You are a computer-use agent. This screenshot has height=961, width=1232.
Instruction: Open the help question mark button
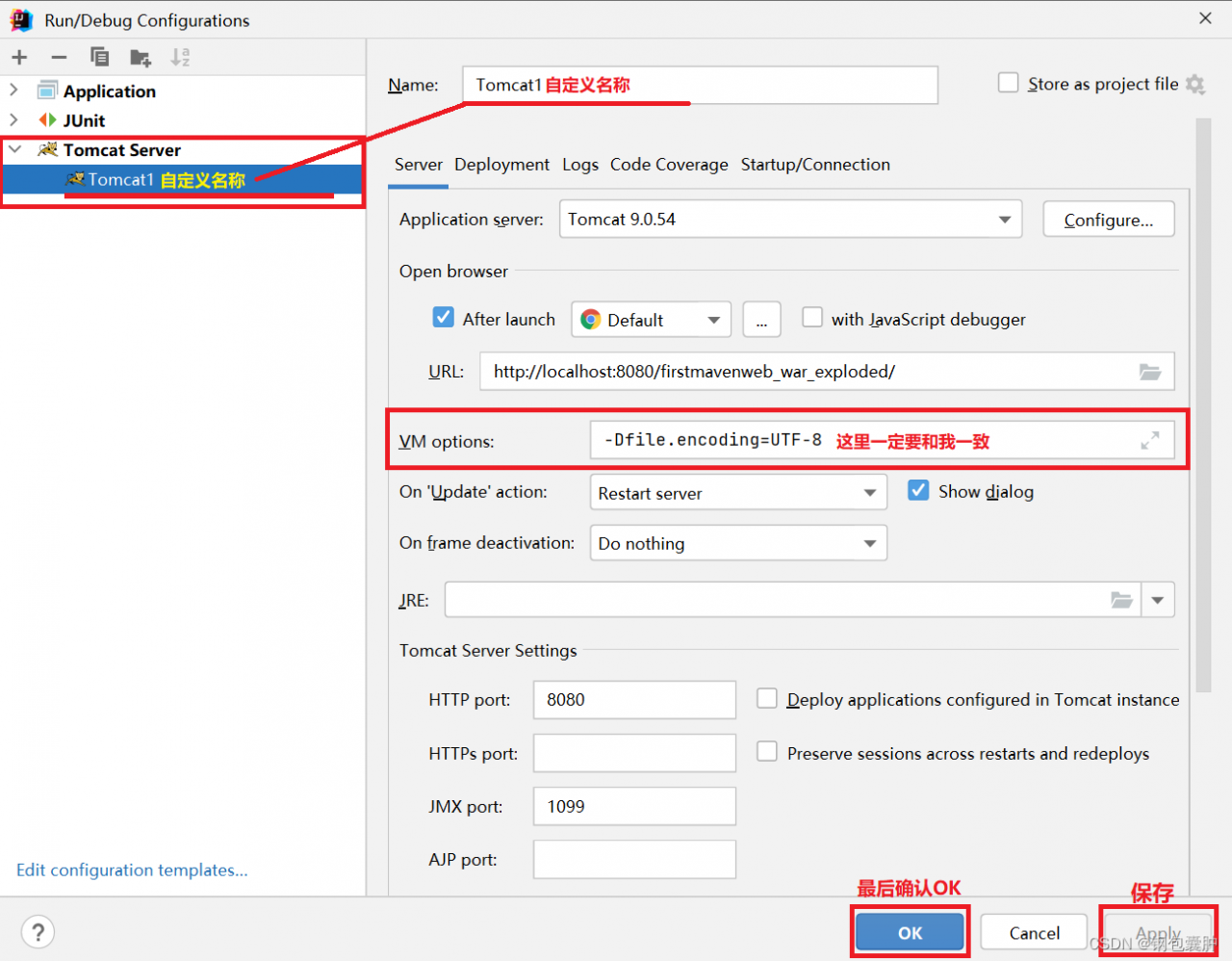(x=38, y=932)
